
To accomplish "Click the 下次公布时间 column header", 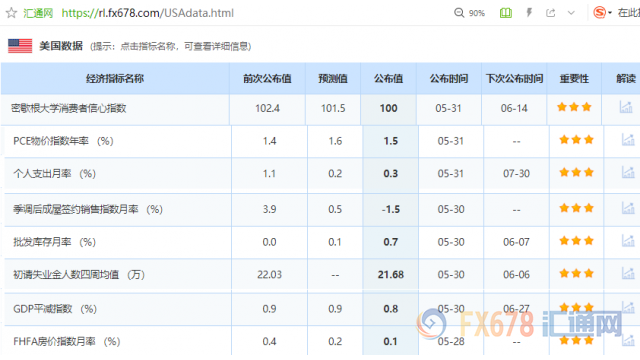I will point(514,78).
